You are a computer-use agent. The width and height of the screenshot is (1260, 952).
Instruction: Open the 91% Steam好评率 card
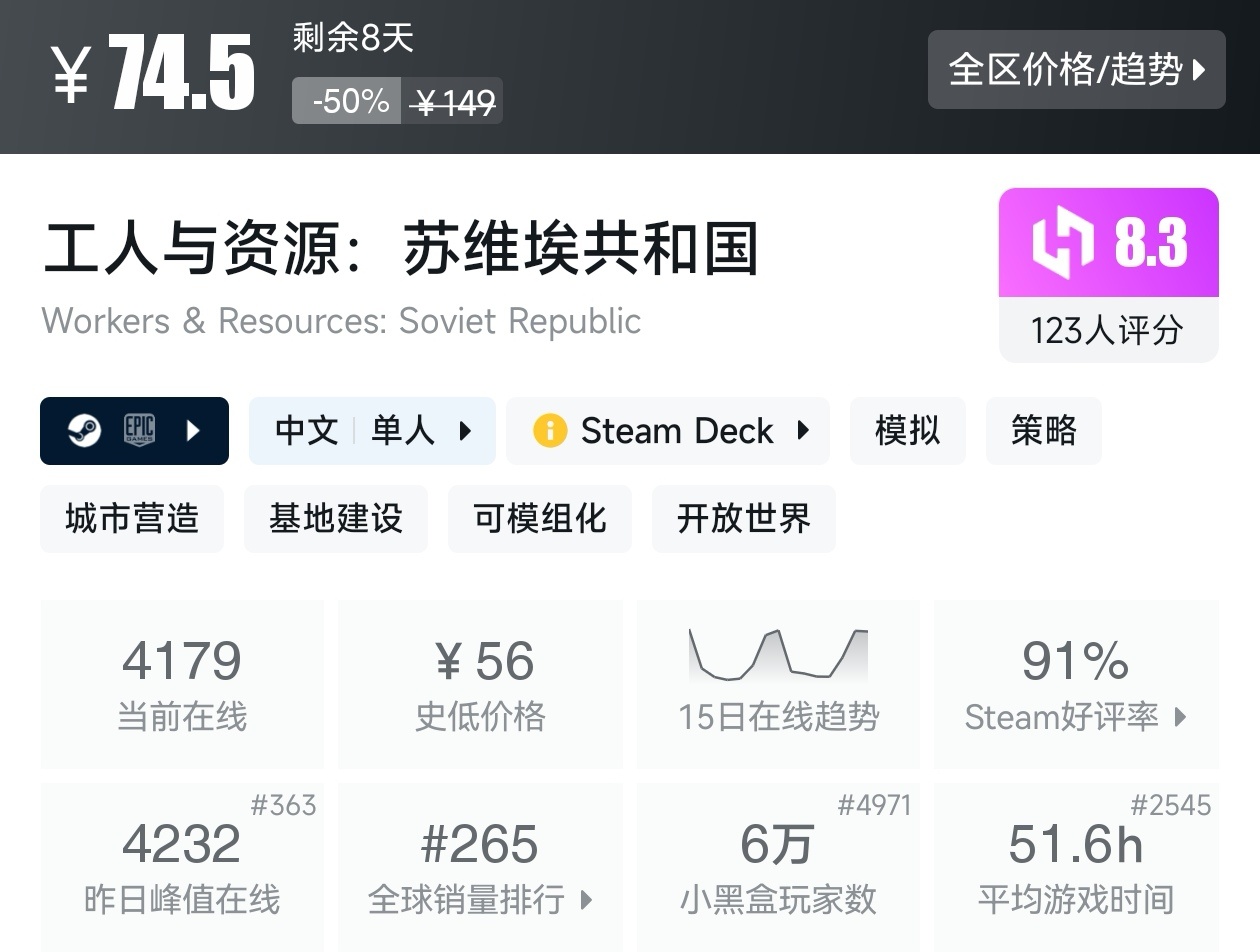pos(1076,684)
